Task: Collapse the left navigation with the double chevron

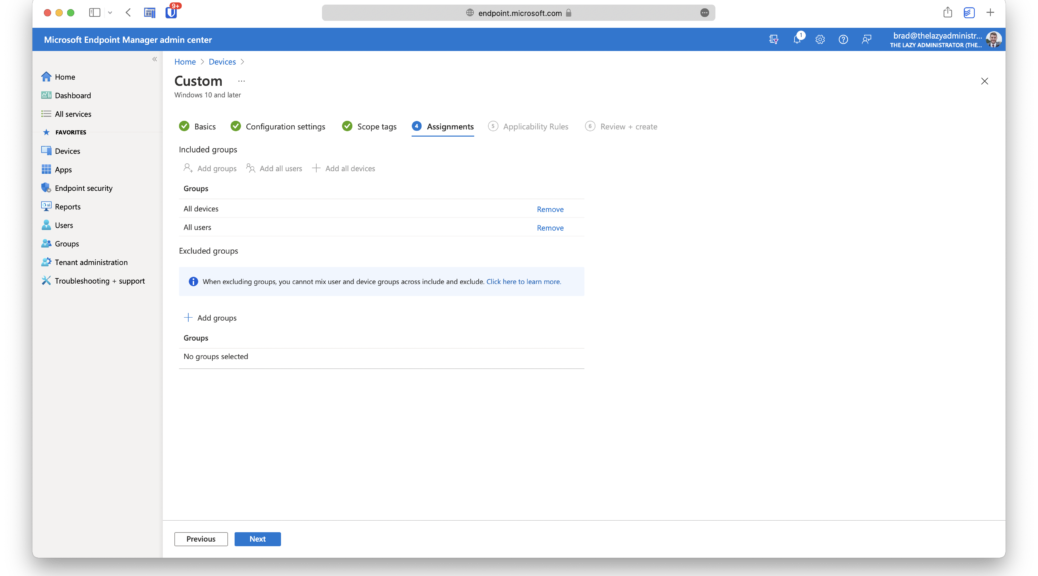Action: [x=154, y=60]
